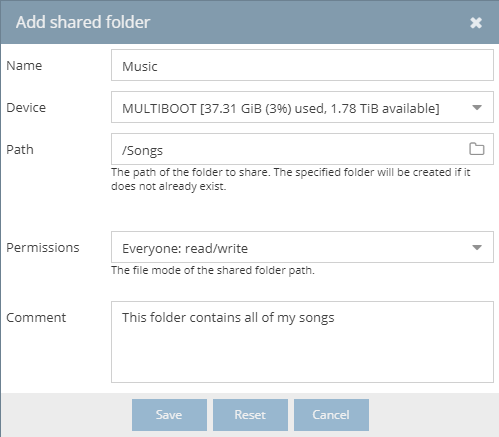This screenshot has width=499, height=437.
Task: Click the Comment field label
Action: tap(36, 318)
